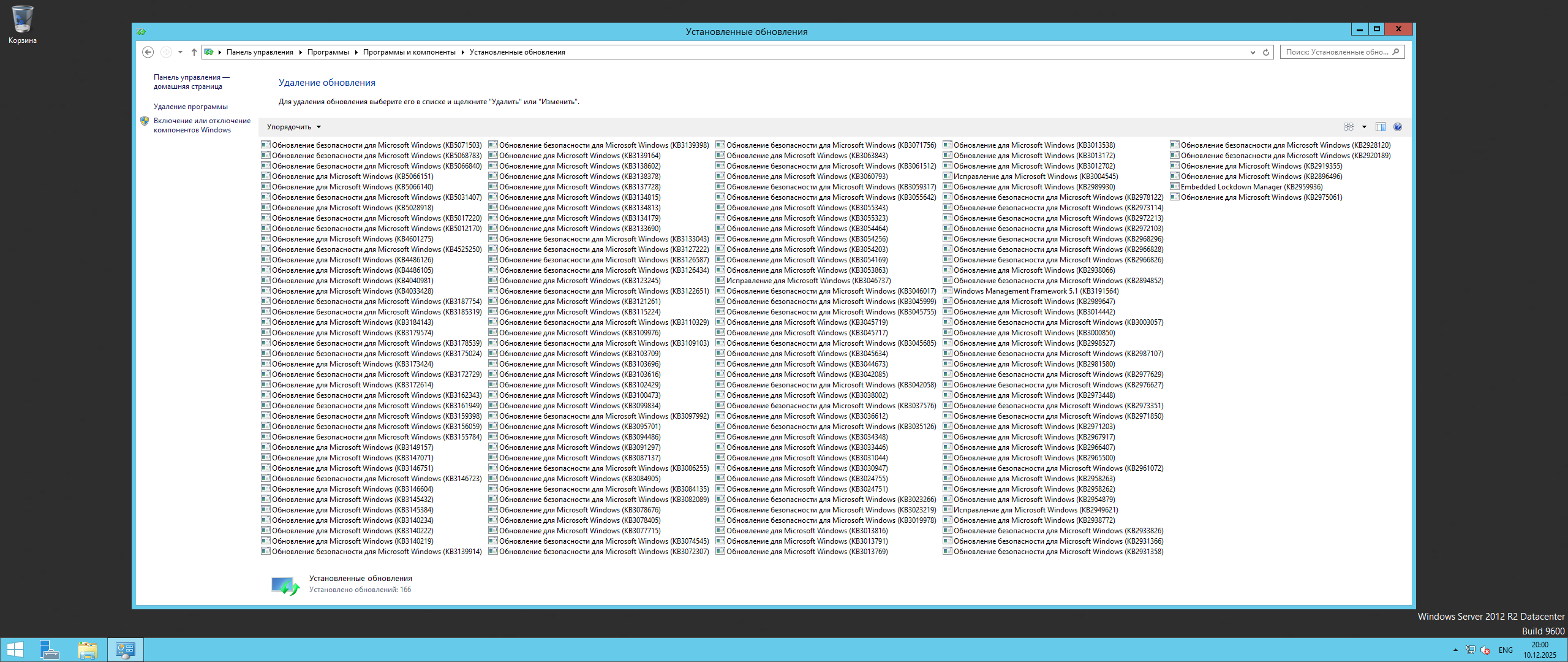Open the view options dropdown arrow

pyautogui.click(x=1364, y=127)
